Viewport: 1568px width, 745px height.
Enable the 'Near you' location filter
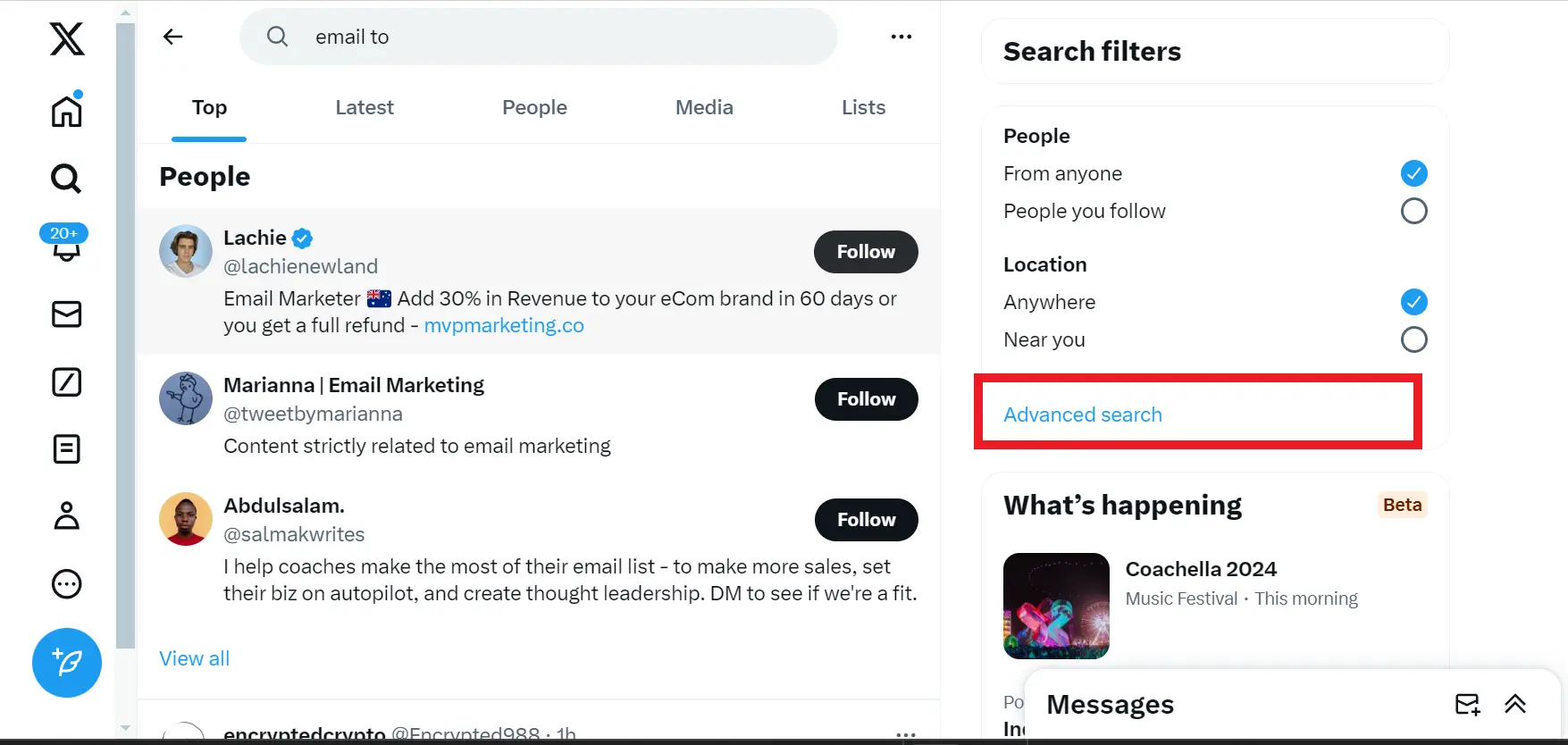coord(1414,339)
